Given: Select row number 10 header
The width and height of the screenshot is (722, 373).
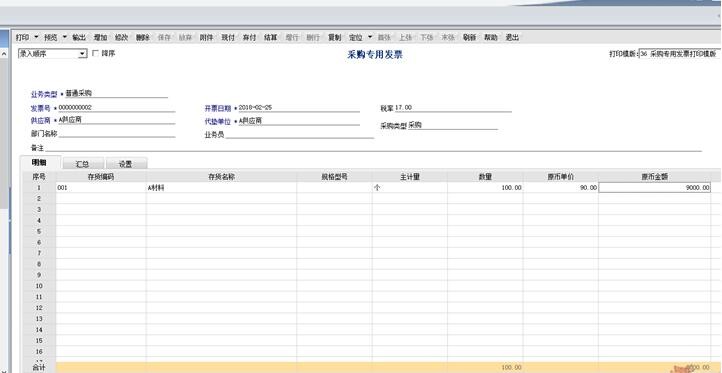Looking at the screenshot, I should (x=39, y=286).
